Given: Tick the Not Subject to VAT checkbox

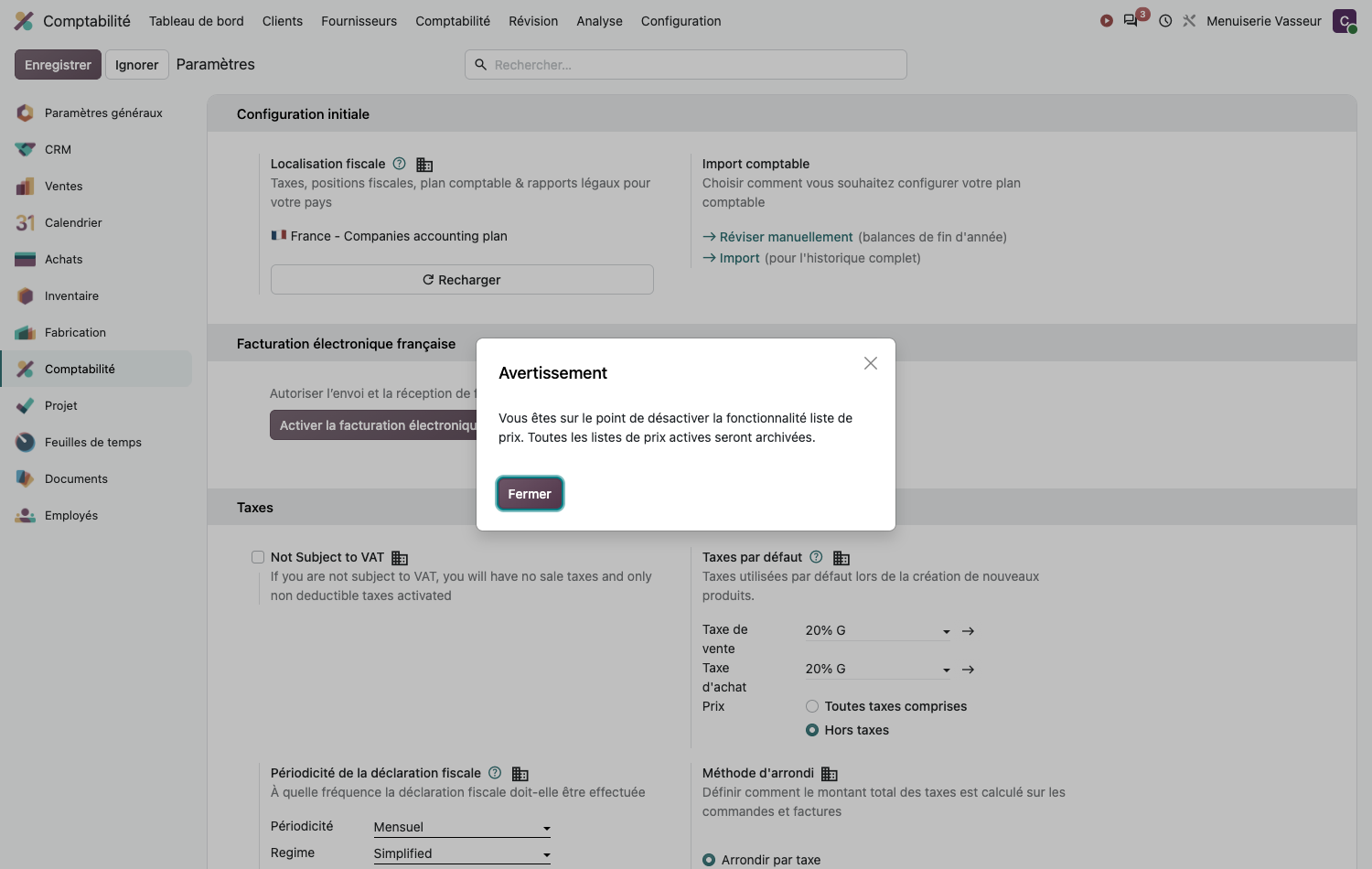Looking at the screenshot, I should point(258,557).
